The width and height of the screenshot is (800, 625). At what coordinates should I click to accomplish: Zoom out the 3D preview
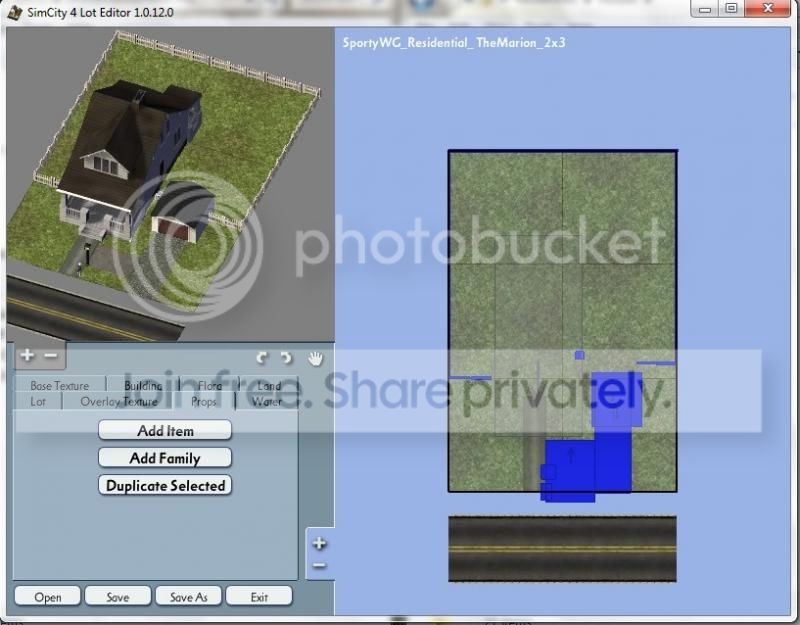click(x=51, y=355)
